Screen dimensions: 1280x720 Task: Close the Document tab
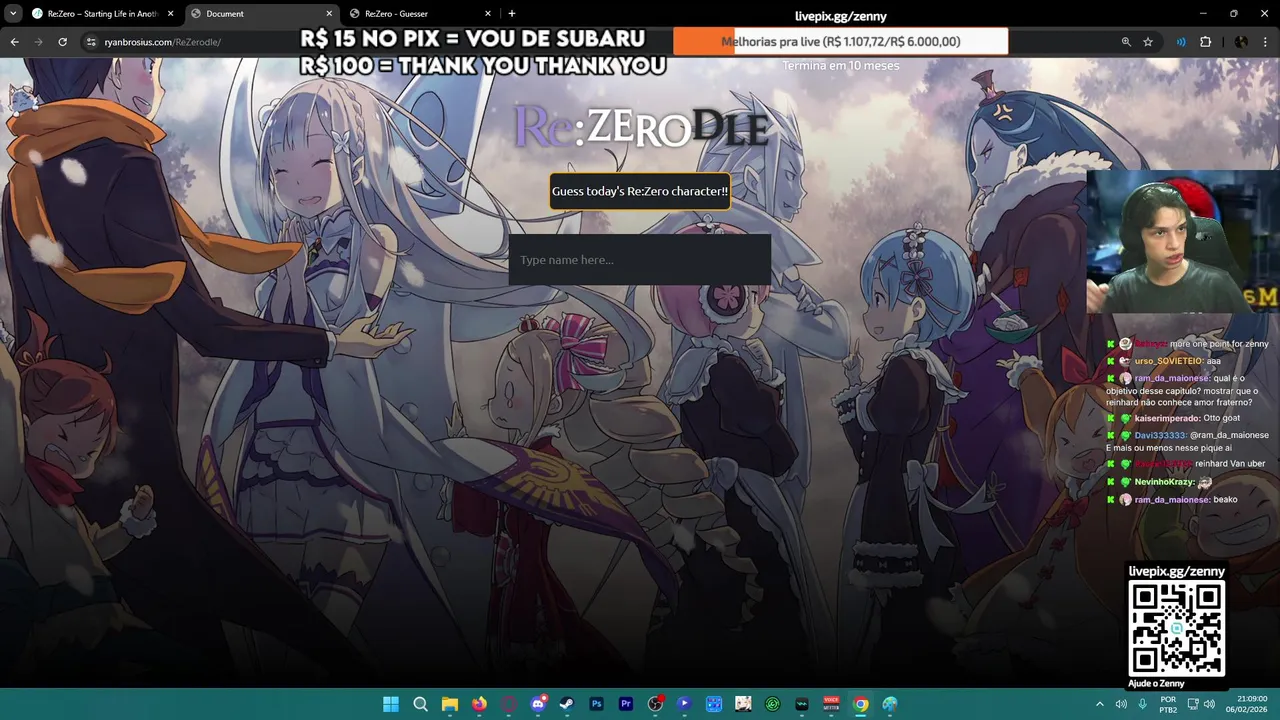click(x=329, y=14)
